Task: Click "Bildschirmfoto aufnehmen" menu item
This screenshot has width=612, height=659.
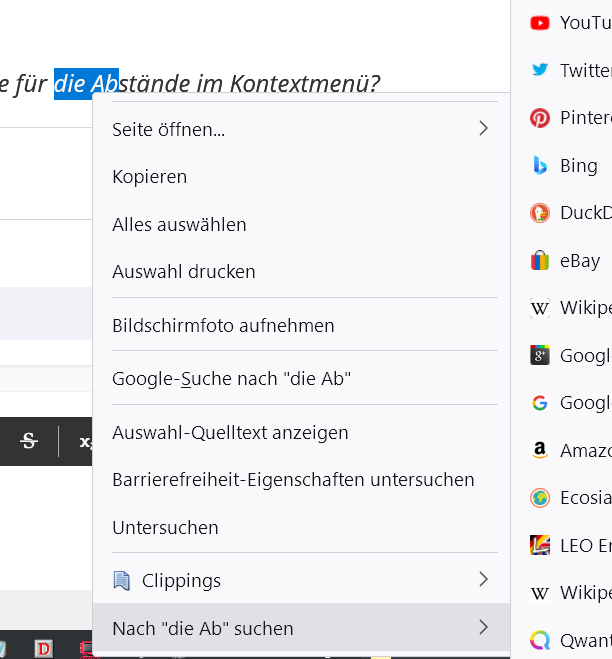Action: tap(223, 326)
